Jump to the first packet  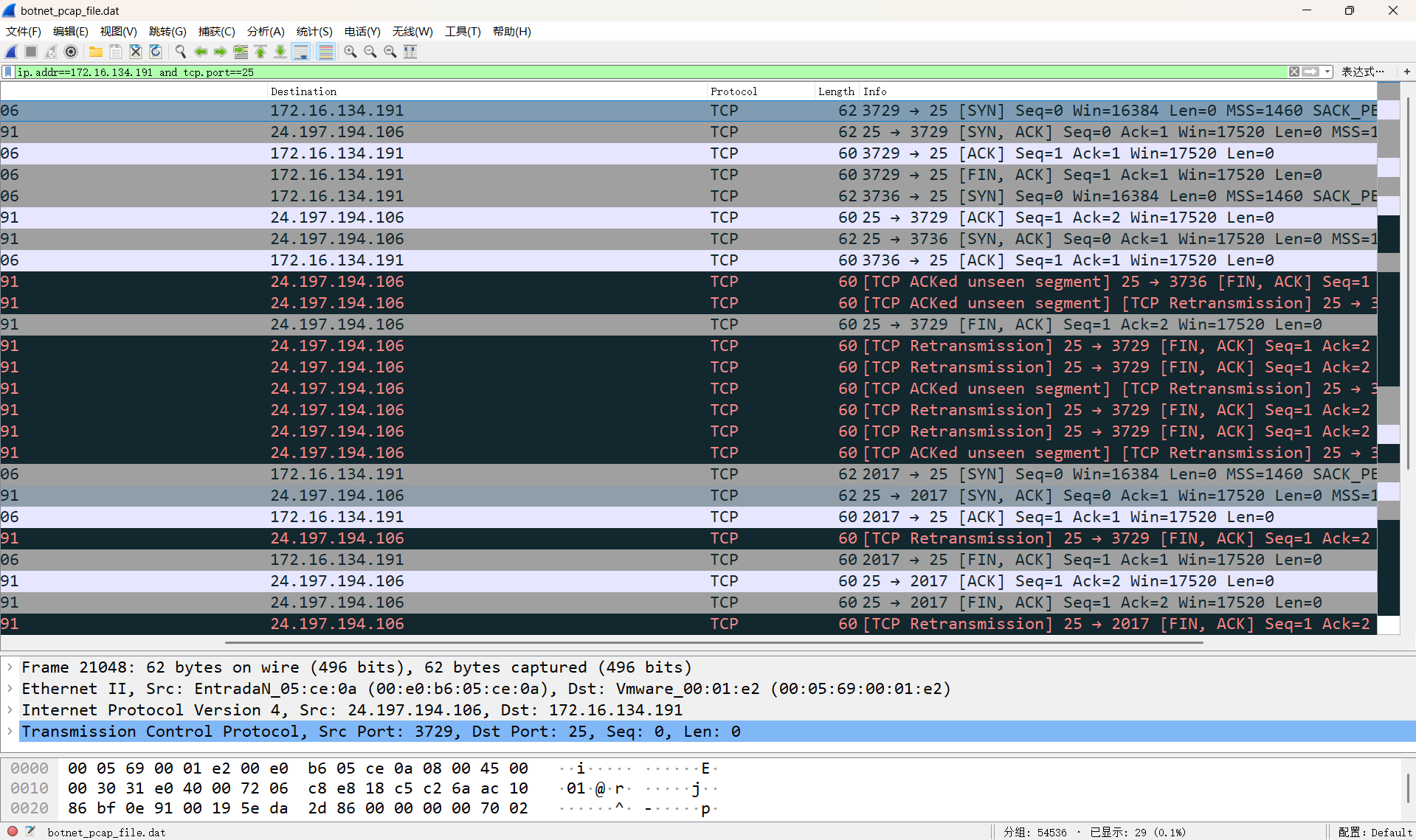(260, 52)
